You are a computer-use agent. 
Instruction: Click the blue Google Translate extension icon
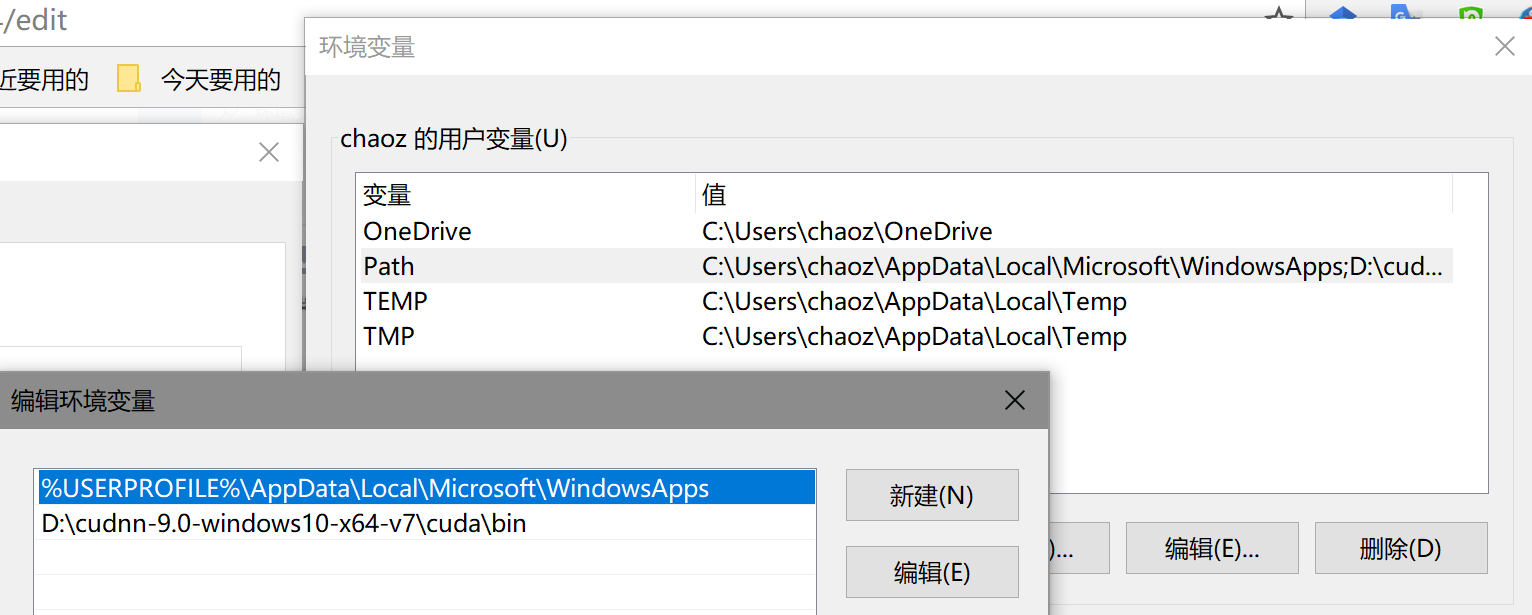click(1404, 15)
